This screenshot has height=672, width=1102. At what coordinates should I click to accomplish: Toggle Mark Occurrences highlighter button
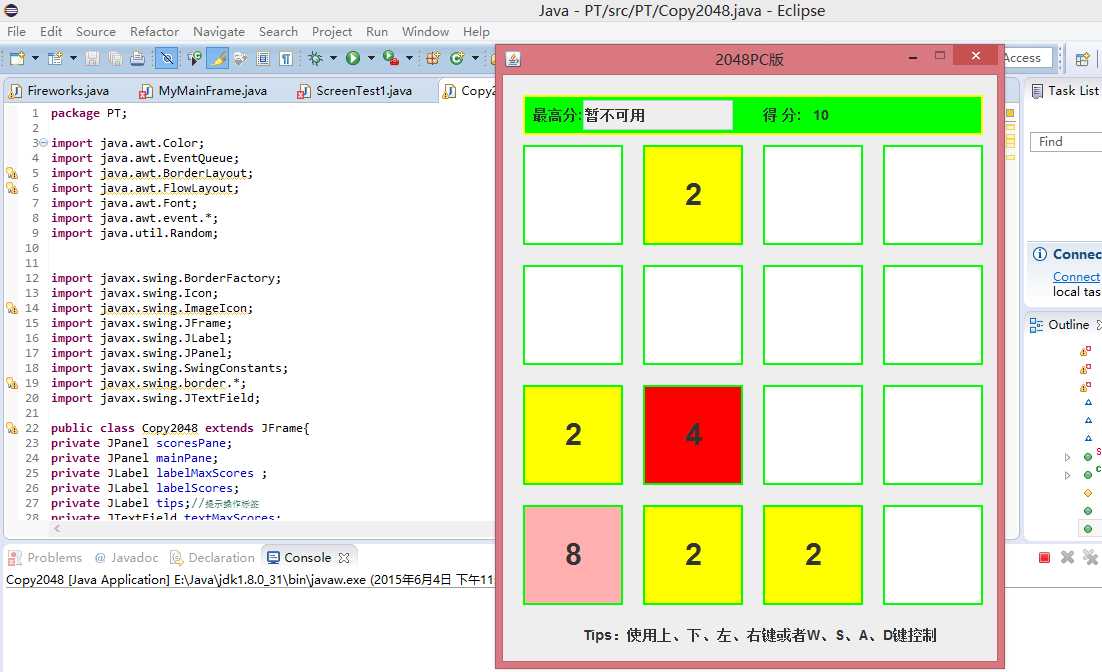click(x=218, y=58)
